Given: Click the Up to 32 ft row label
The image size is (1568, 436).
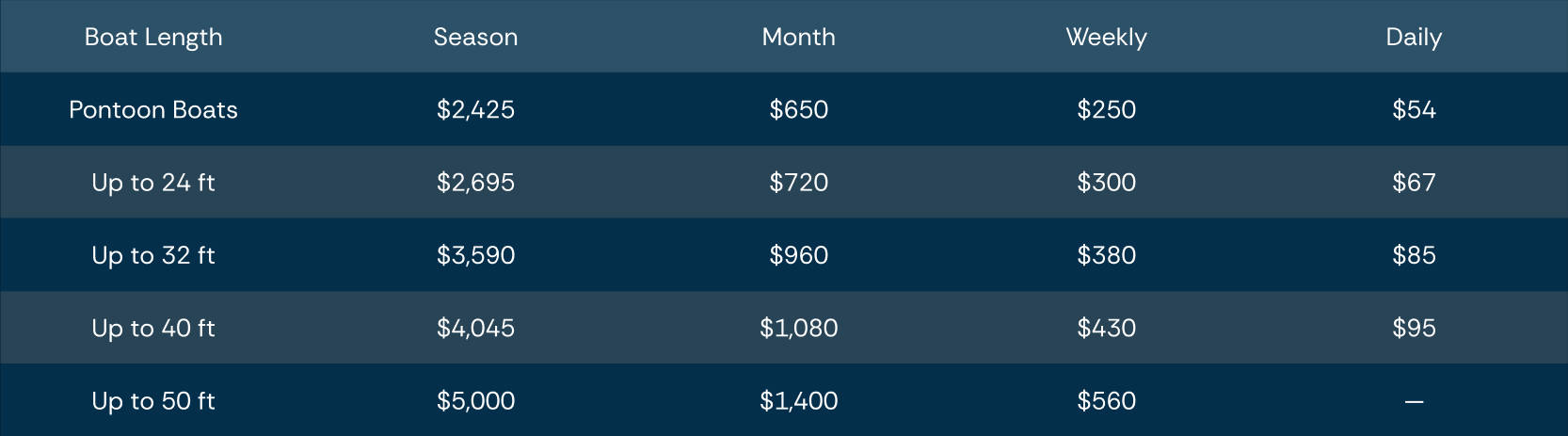Looking at the screenshot, I should tap(153, 255).
